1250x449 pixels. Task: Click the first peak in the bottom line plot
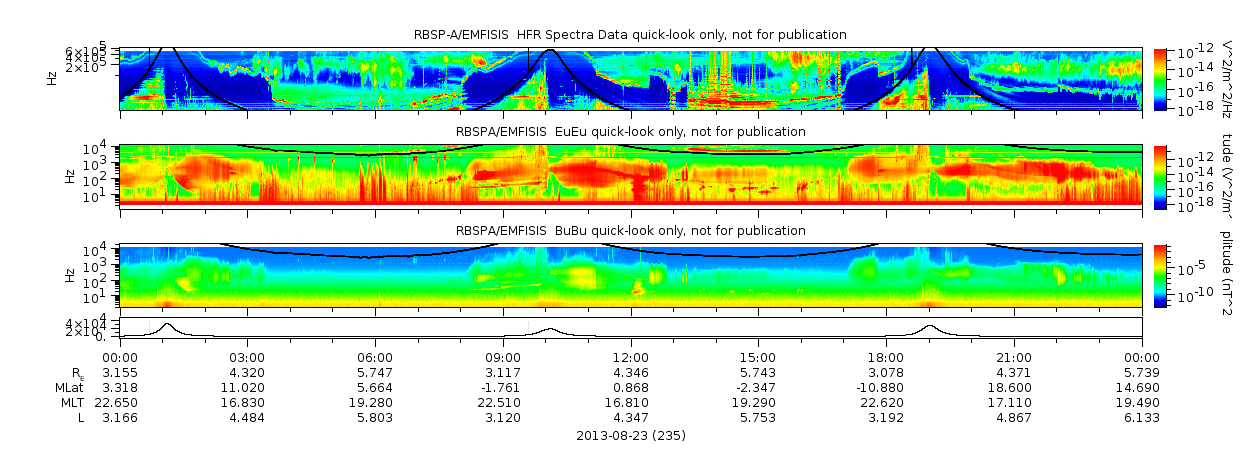168,325
